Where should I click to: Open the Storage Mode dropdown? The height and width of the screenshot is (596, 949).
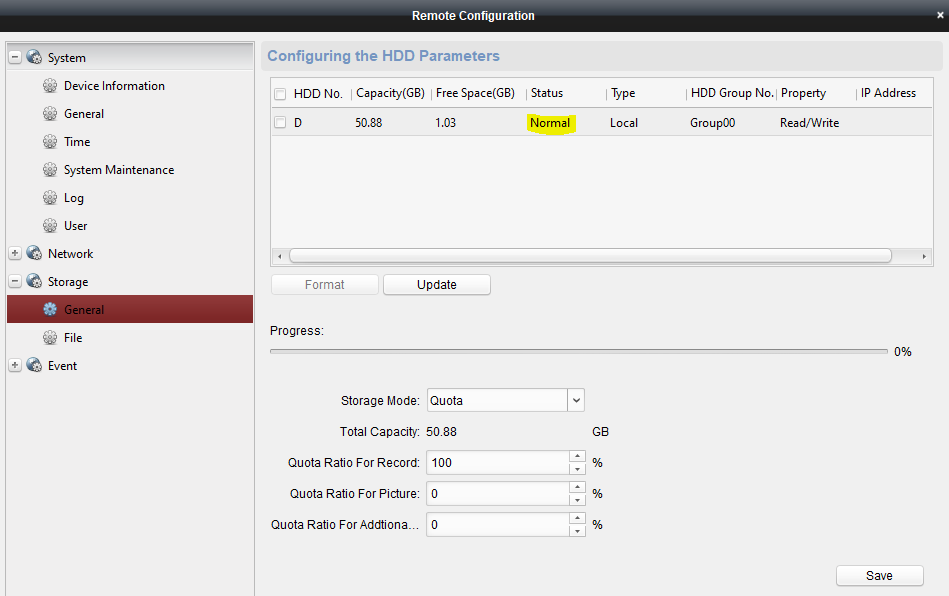(x=575, y=400)
